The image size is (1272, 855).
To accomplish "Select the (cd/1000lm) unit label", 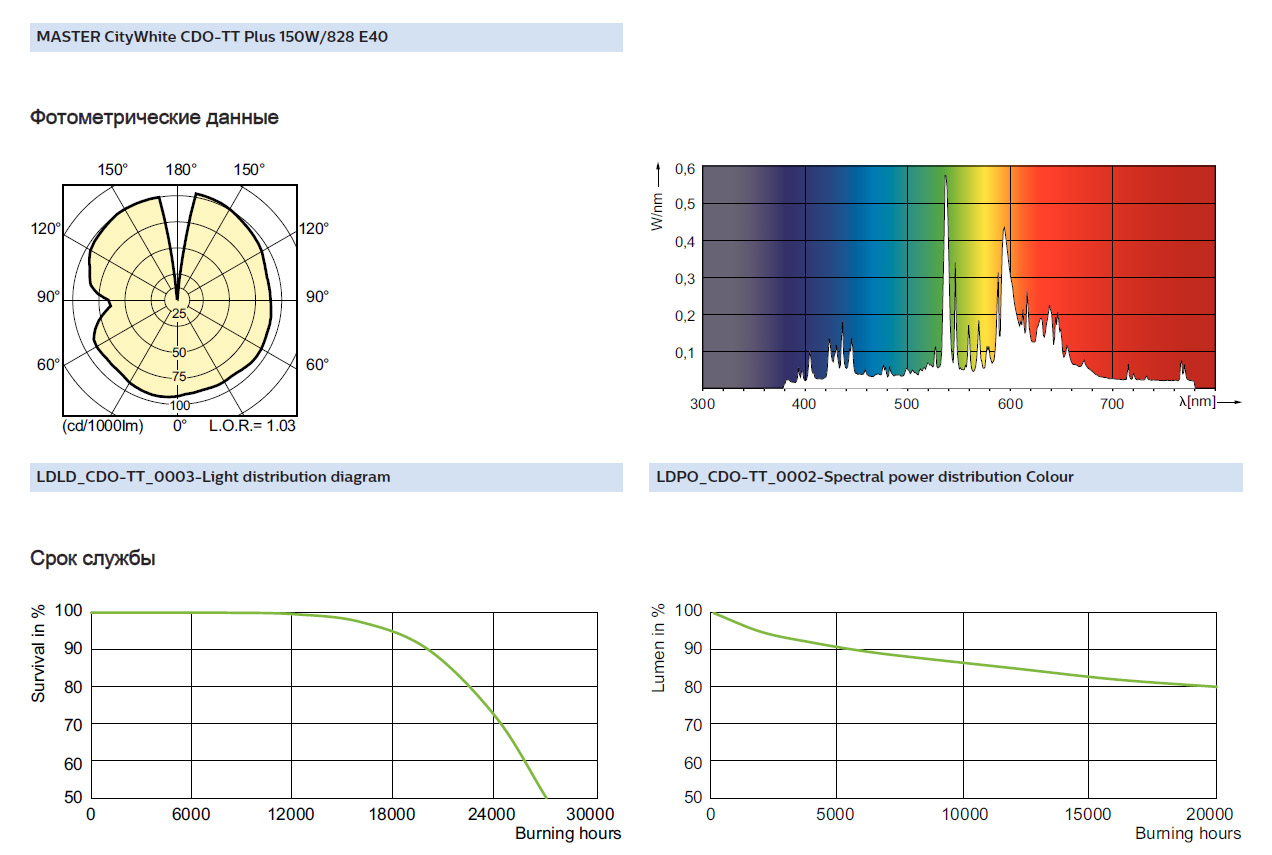I will coord(102,426).
